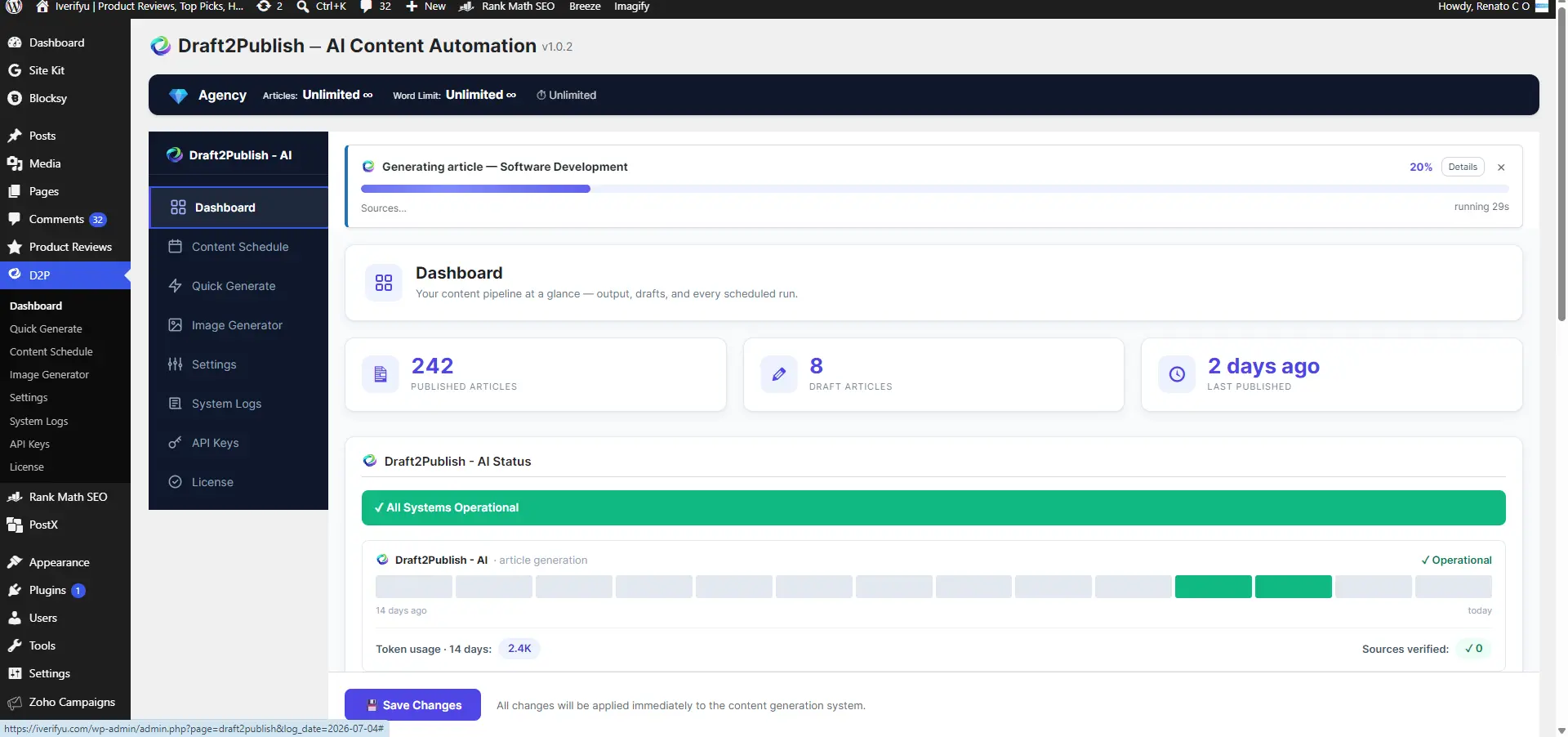Open the Content Schedule submenu under D2P
The height and width of the screenshot is (737, 1568).
pyautogui.click(x=51, y=351)
